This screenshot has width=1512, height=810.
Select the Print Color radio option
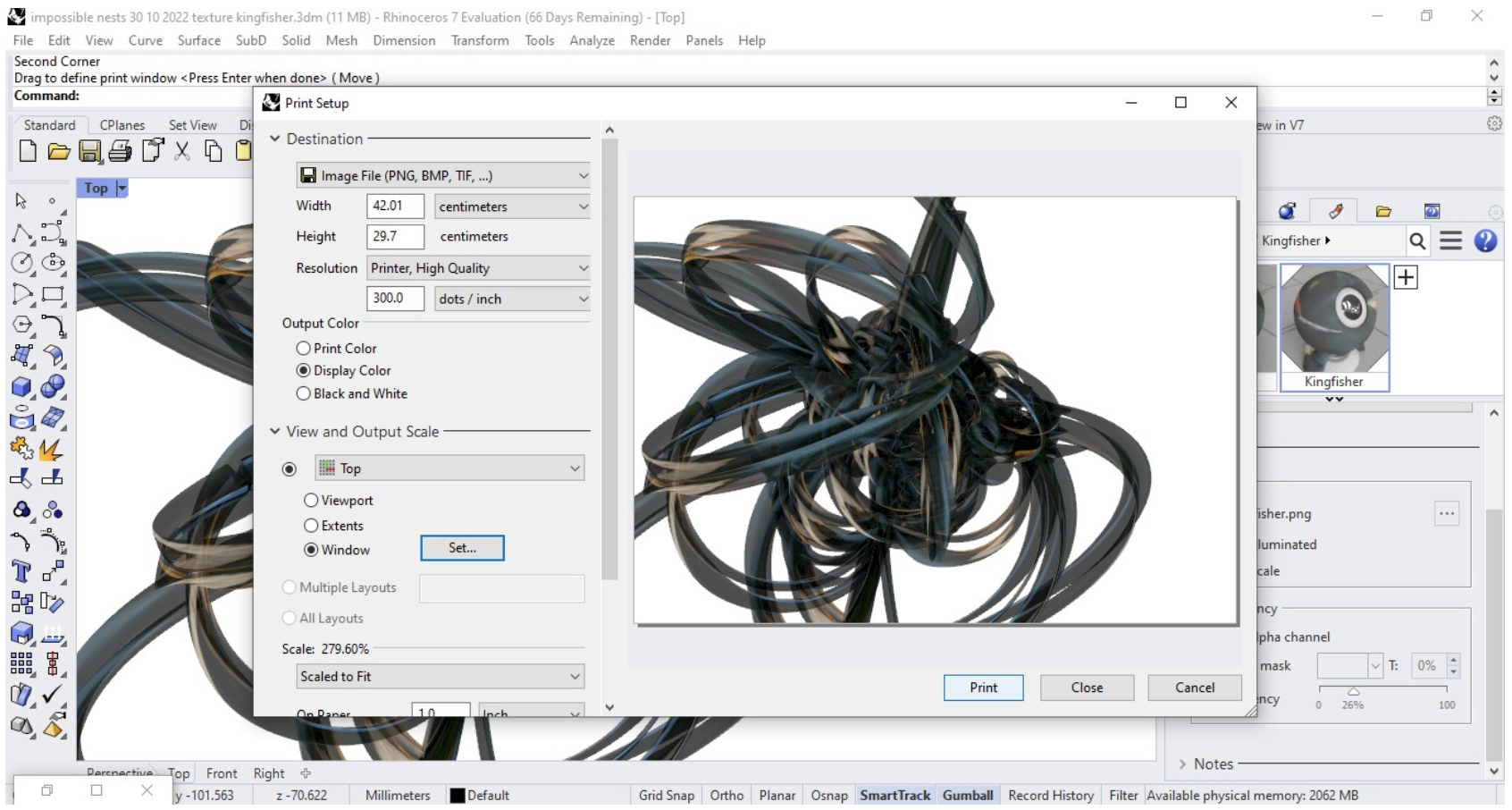[x=304, y=349]
